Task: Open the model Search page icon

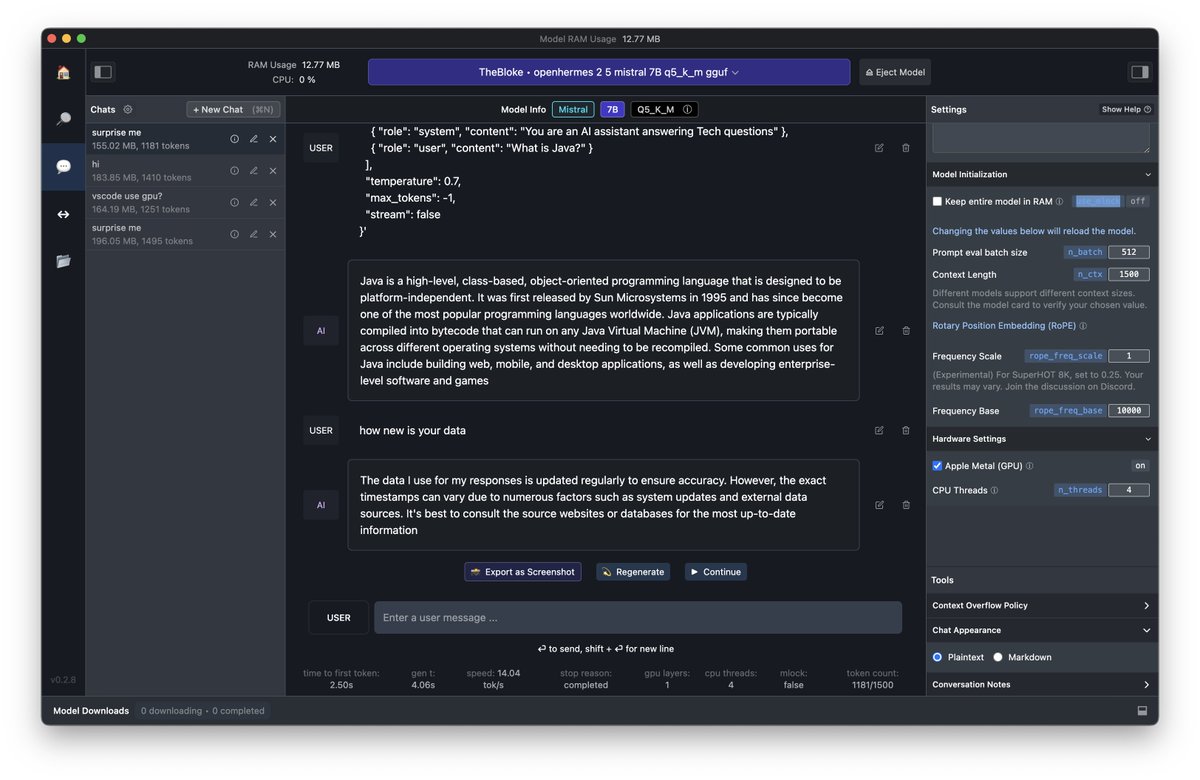Action: (63, 119)
